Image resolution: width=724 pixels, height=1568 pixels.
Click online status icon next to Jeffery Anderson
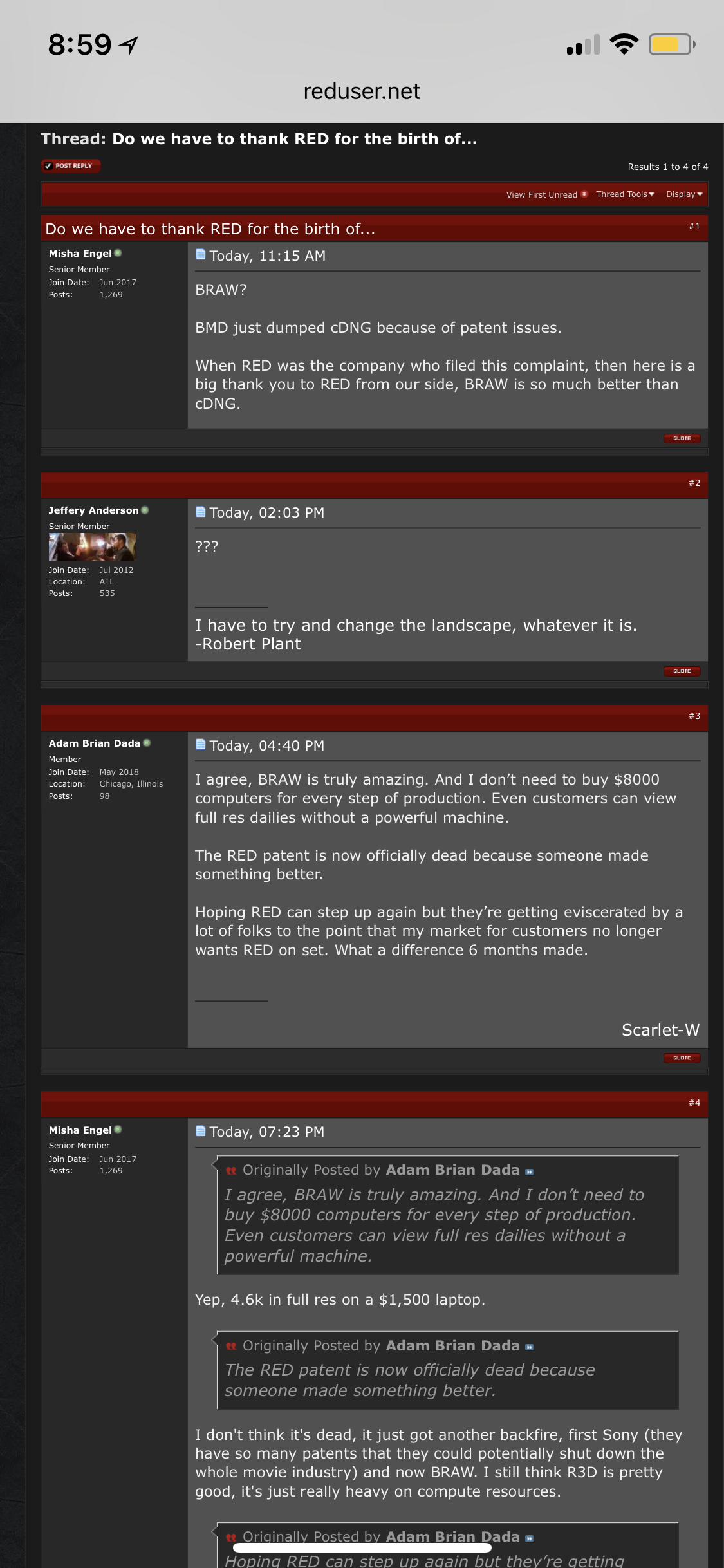pyautogui.click(x=145, y=510)
